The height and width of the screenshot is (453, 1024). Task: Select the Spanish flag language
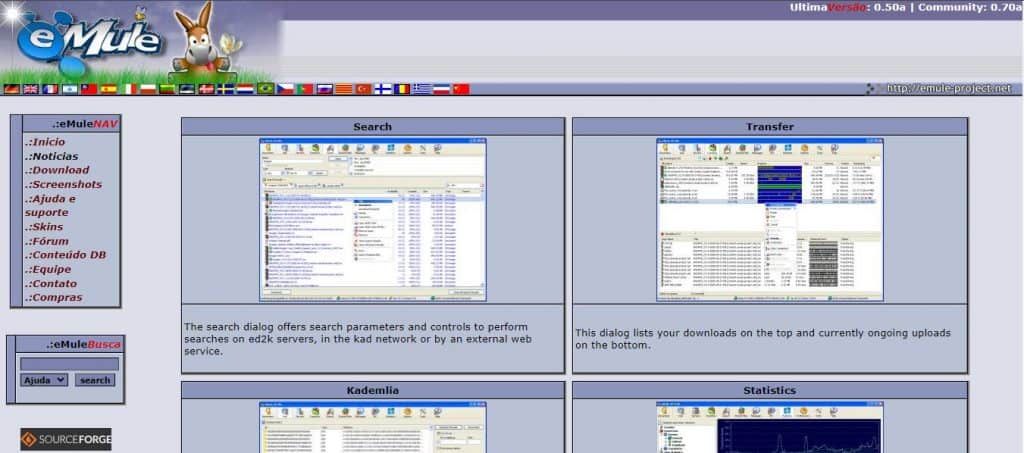tap(109, 89)
